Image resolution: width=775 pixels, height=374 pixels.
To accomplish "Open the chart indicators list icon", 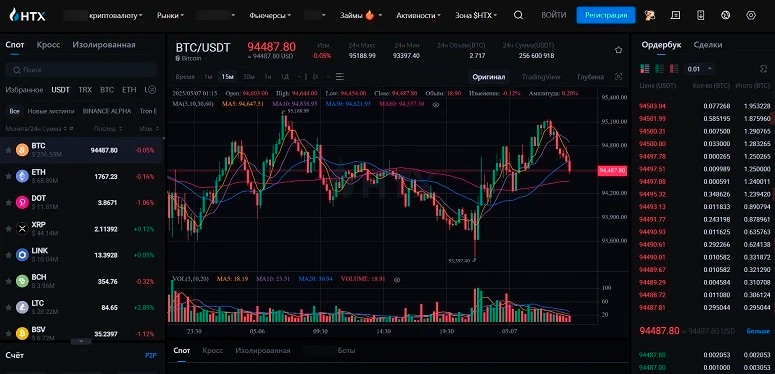I will [340, 77].
